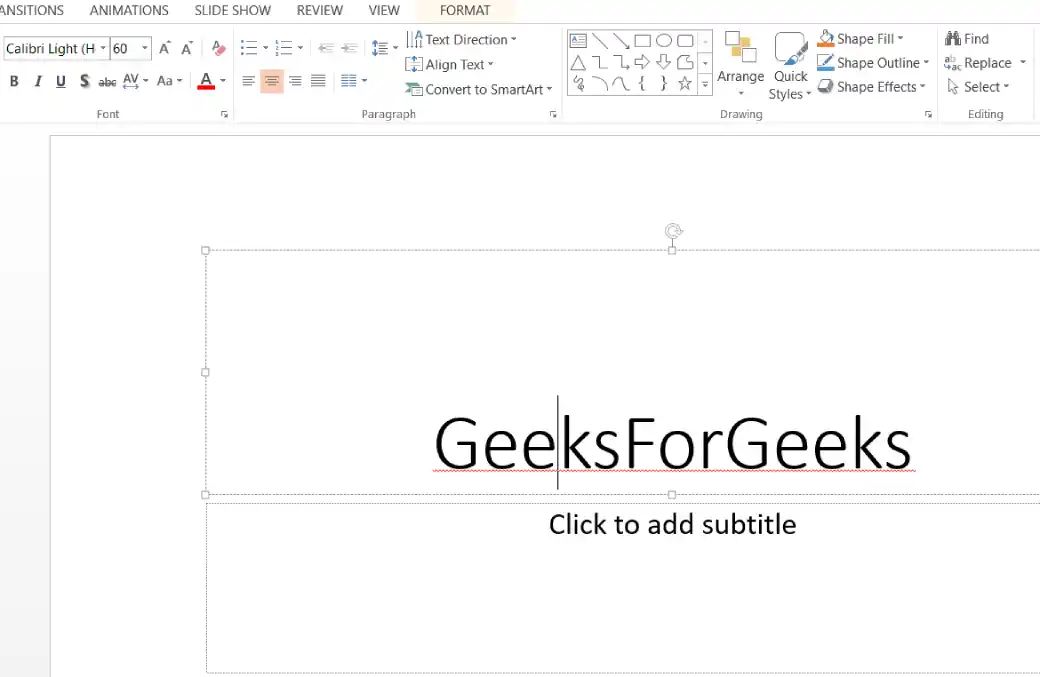This screenshot has width=1040, height=677.
Task: Select the elbow arrow connector shape
Action: coord(621,62)
